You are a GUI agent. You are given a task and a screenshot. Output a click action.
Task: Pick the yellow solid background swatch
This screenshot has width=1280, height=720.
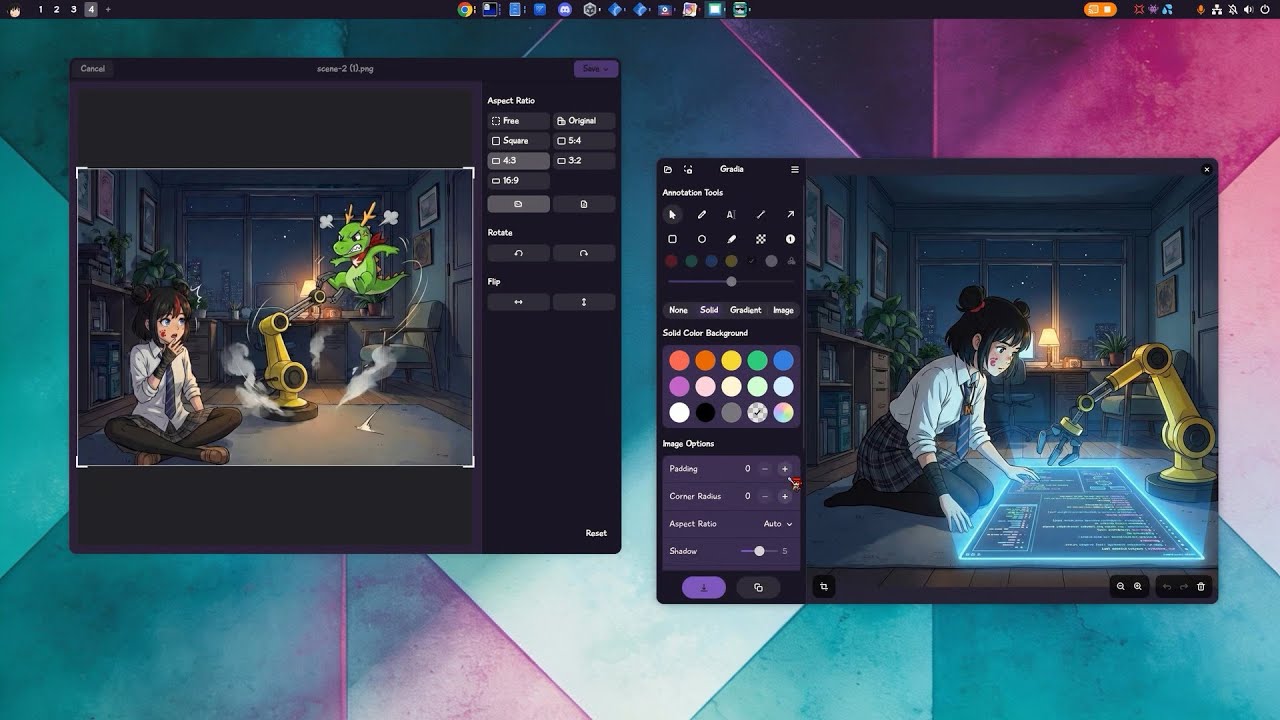pyautogui.click(x=731, y=360)
